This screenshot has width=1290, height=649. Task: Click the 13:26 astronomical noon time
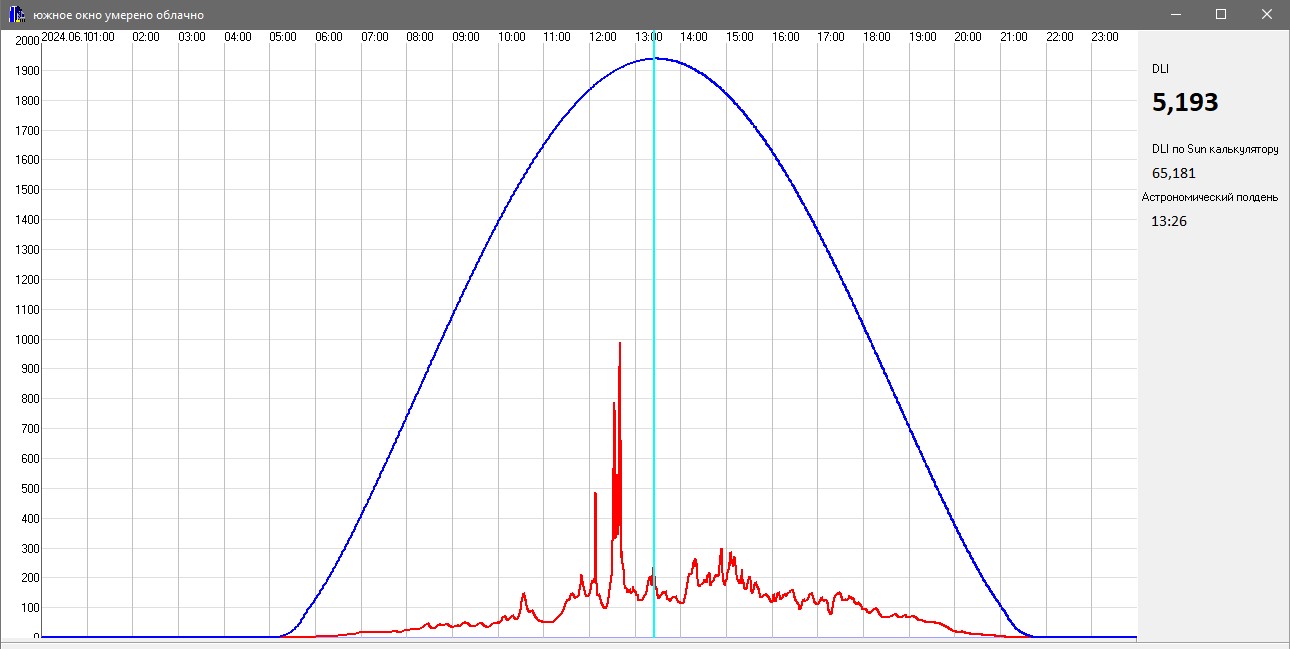(1169, 221)
